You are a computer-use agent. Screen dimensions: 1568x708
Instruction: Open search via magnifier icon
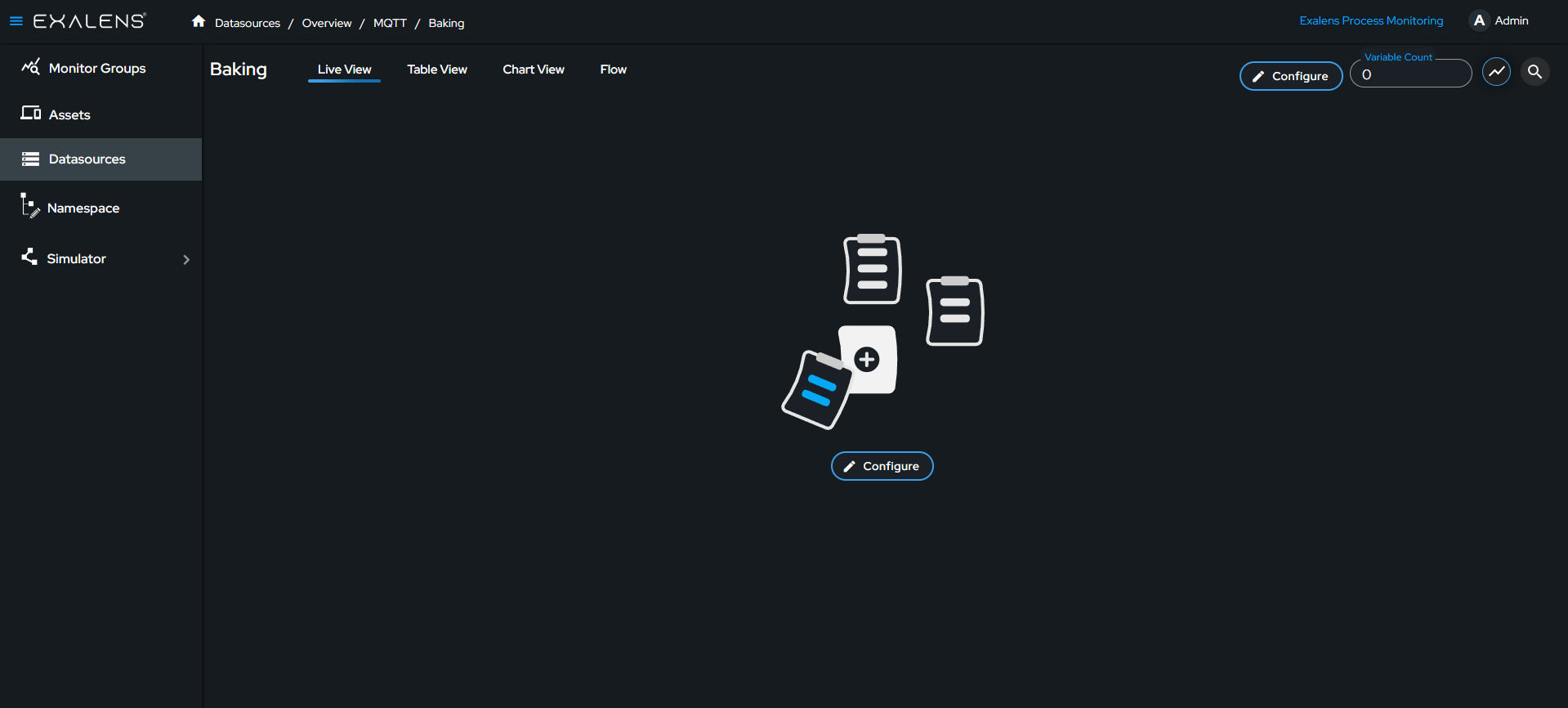(1534, 72)
